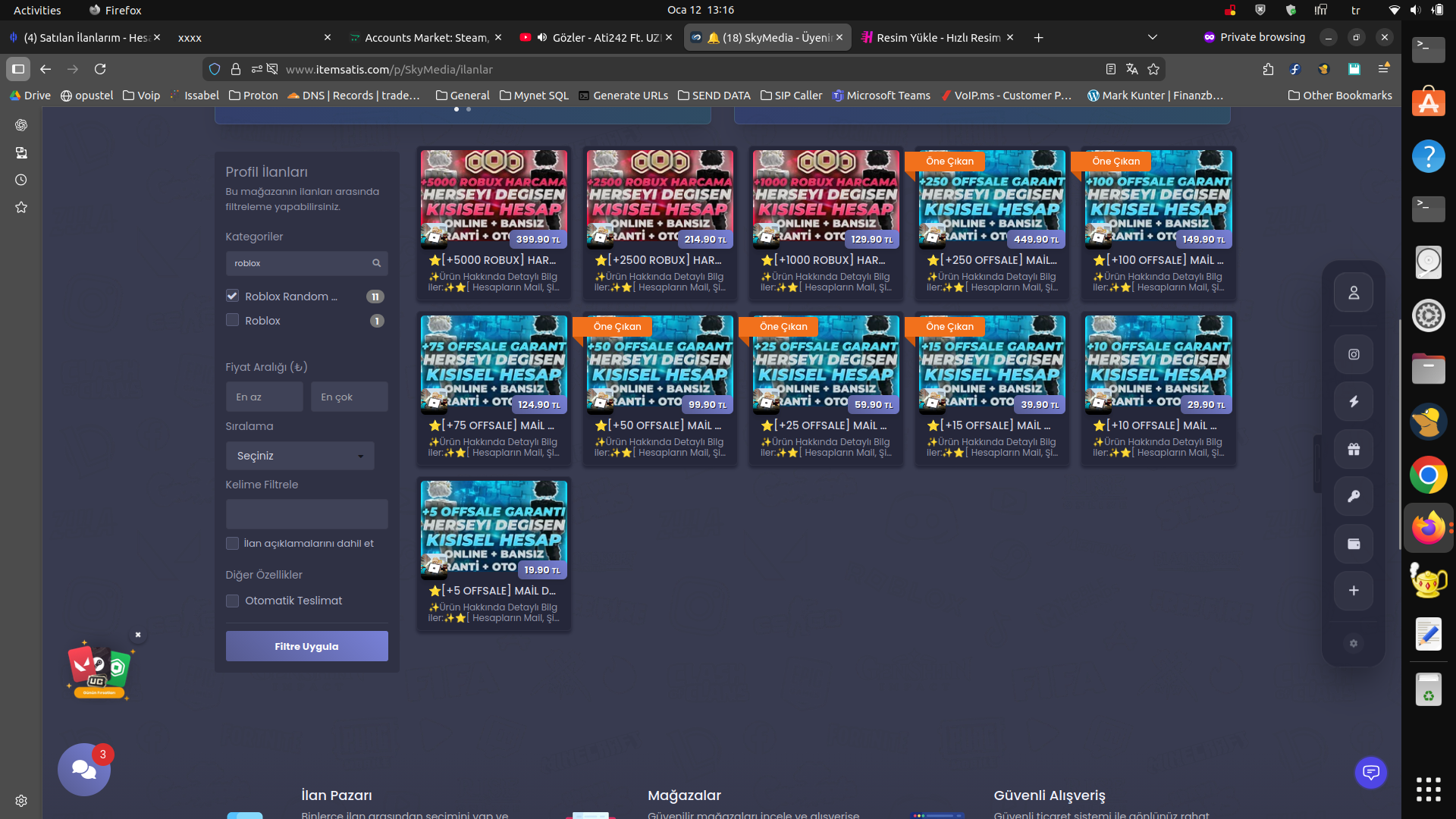
Task: Open Firefox sidebar settings gear
Action: click(21, 801)
